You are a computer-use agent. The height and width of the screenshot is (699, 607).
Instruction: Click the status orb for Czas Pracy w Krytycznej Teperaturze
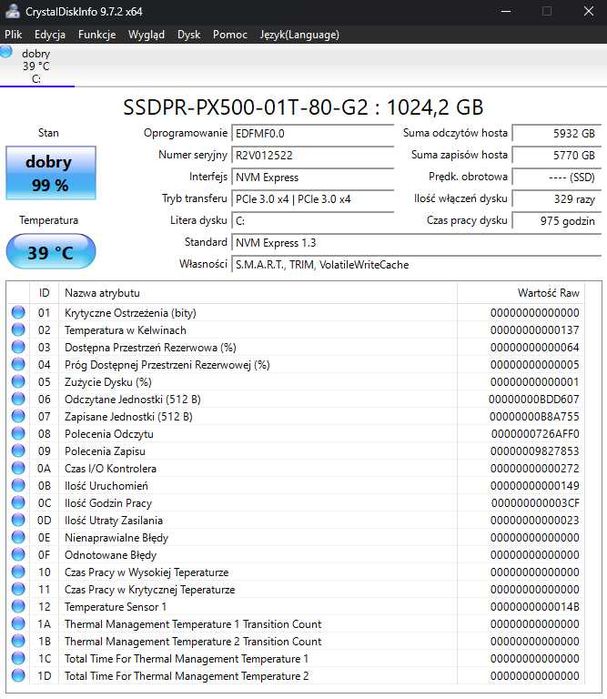click(x=18, y=589)
